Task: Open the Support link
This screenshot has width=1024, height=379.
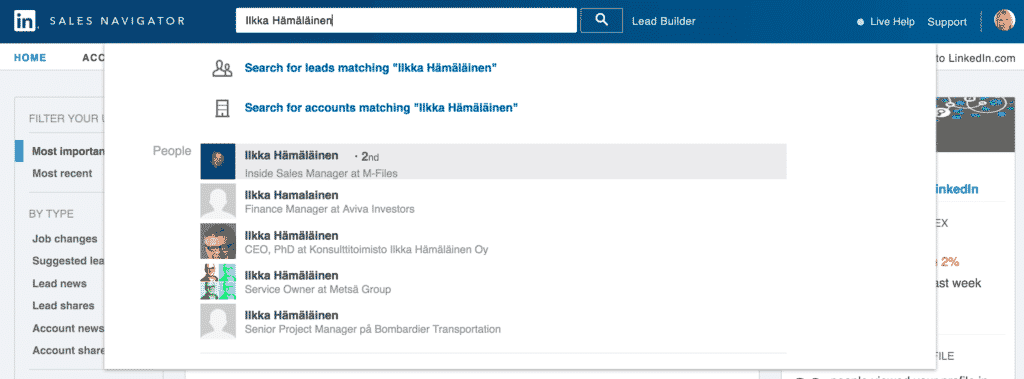Action: point(947,22)
